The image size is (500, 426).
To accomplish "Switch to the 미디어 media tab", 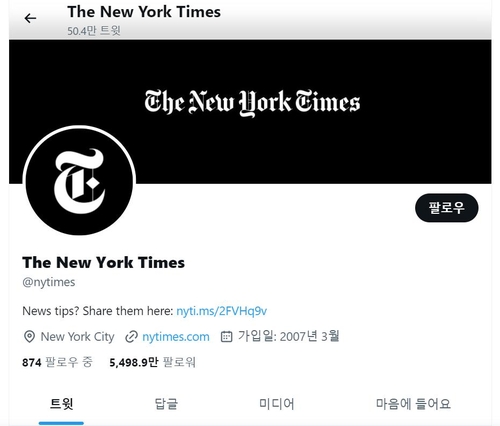I will [x=277, y=404].
